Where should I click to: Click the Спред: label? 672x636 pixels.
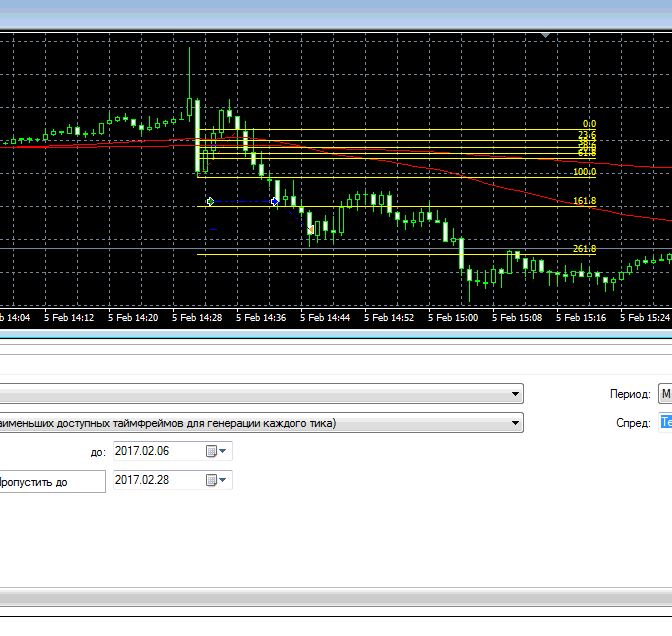(633, 423)
